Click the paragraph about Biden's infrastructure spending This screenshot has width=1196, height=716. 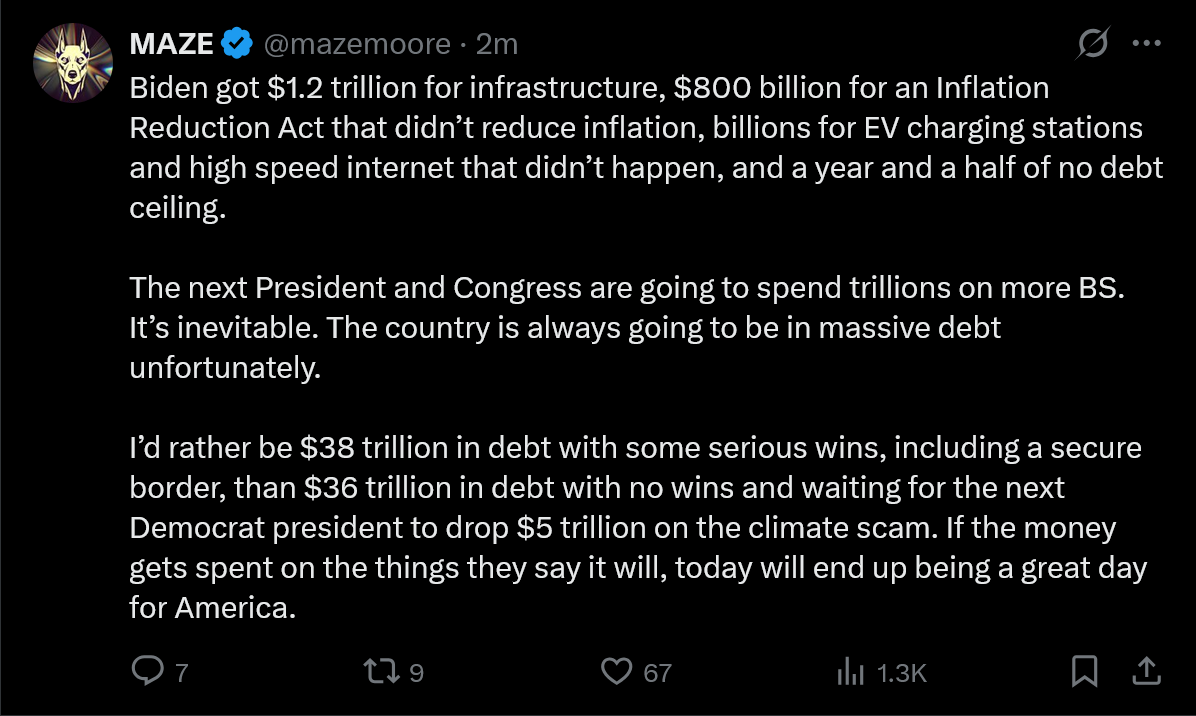[646, 147]
